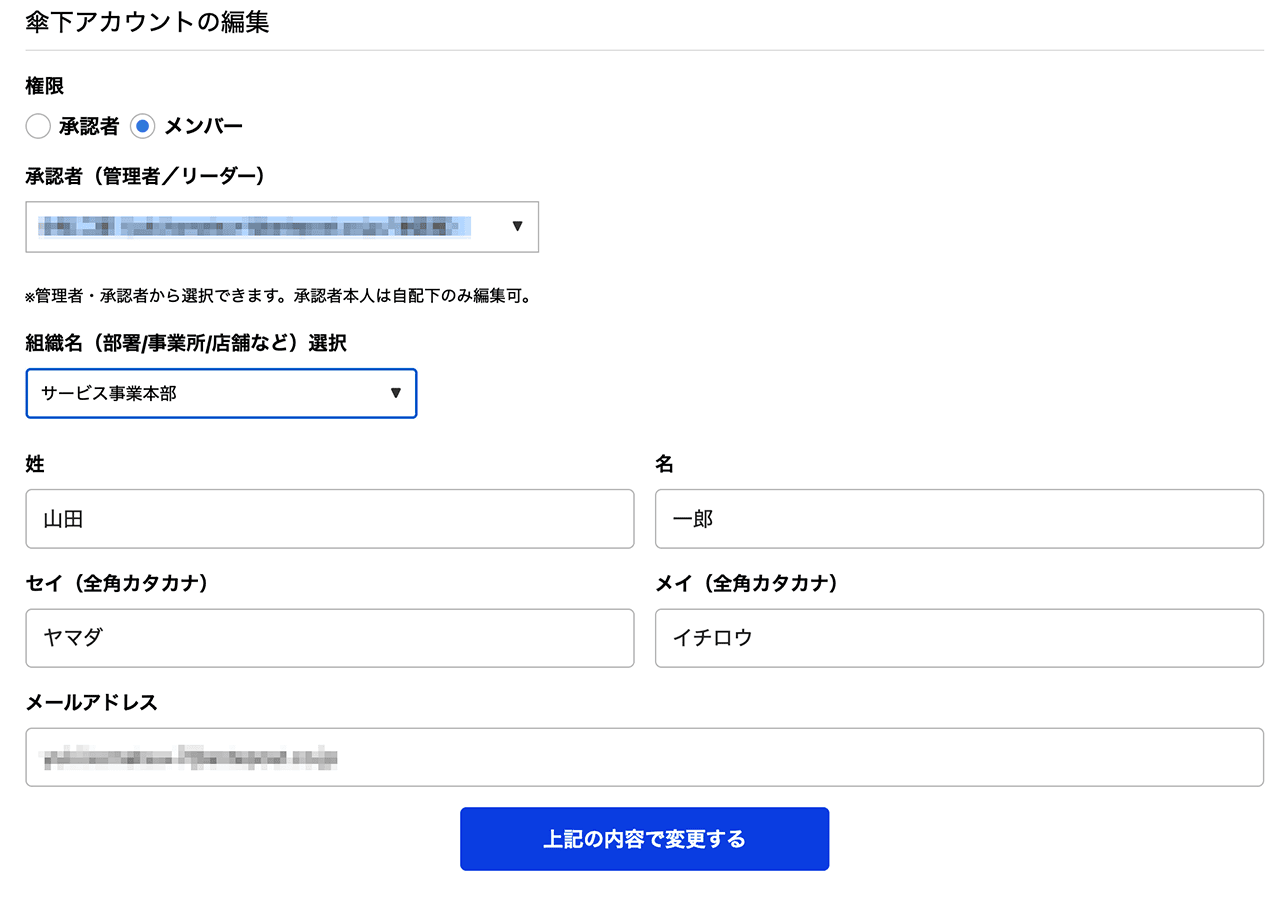Screen dimensions: 1280x907
Task: Click into the メールアドレス input field
Action: (x=644, y=757)
